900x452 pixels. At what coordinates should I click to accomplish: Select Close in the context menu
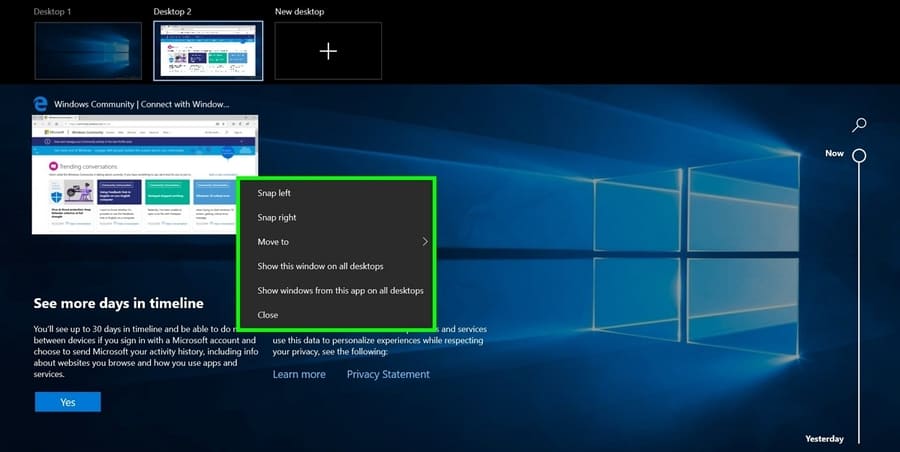tap(268, 315)
